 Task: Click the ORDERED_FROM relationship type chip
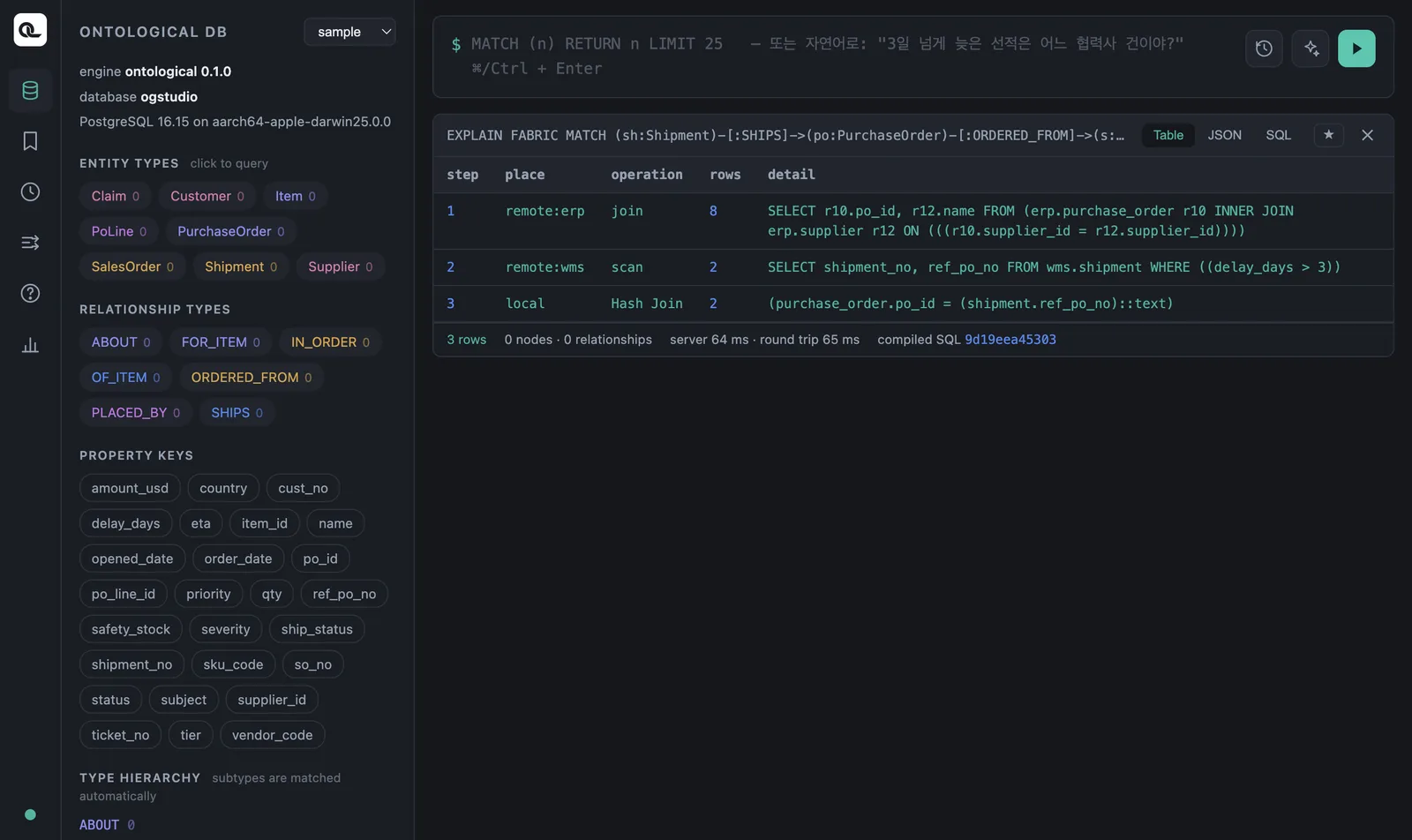pyautogui.click(x=252, y=378)
